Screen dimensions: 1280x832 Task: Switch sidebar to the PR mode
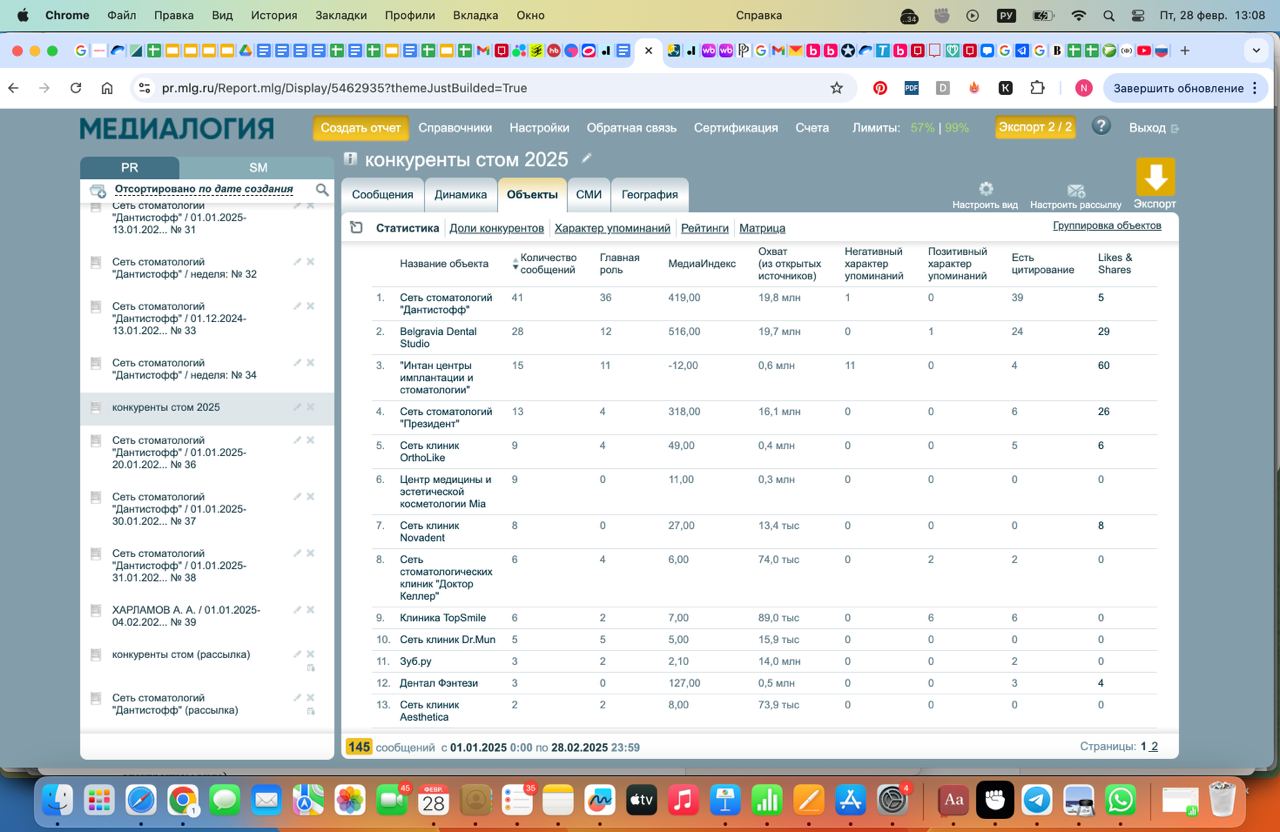129,168
